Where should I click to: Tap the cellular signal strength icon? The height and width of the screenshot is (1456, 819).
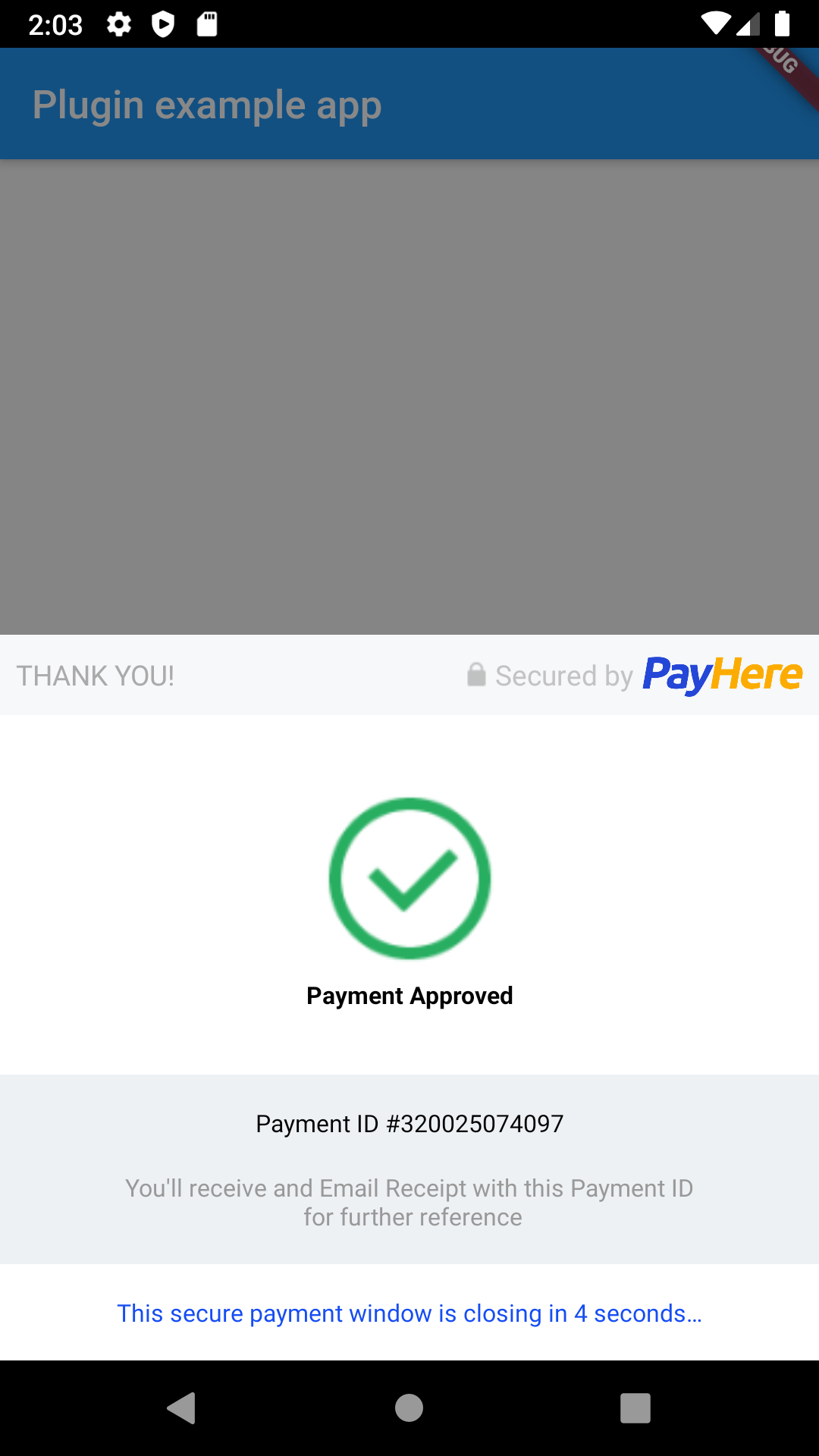click(748, 24)
